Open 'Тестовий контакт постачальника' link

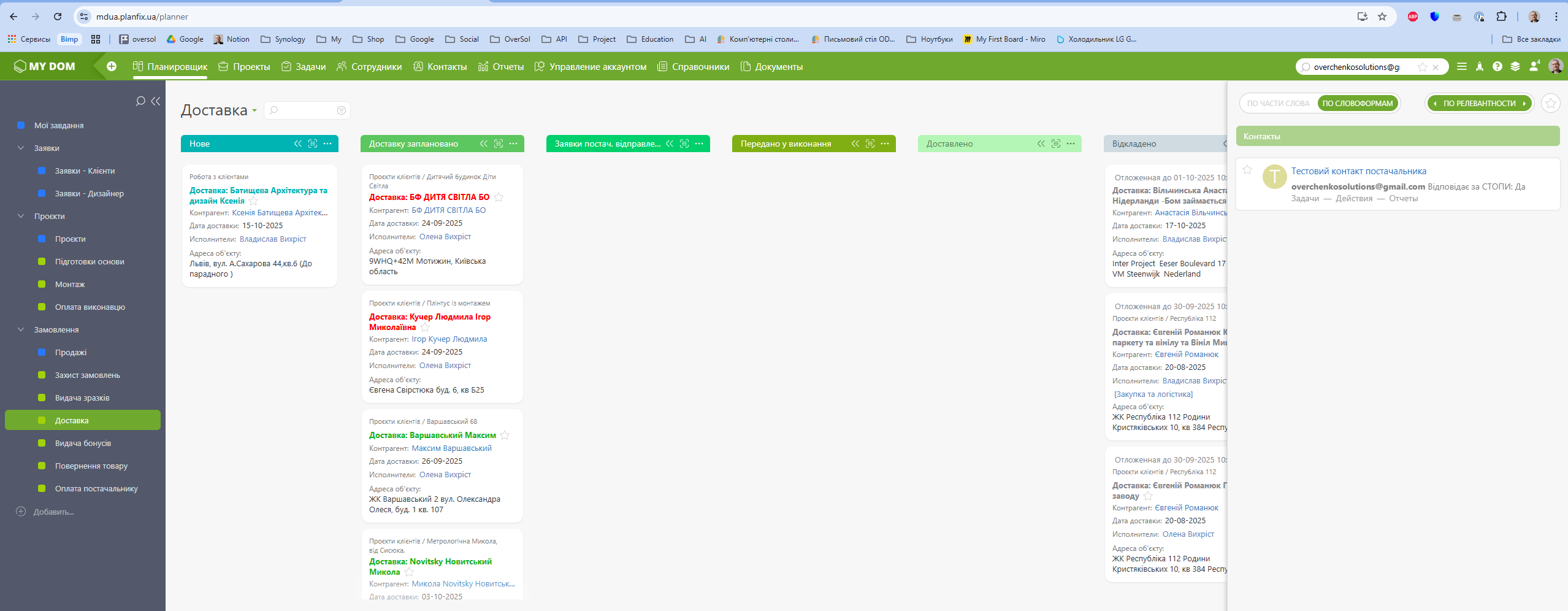click(x=1358, y=171)
